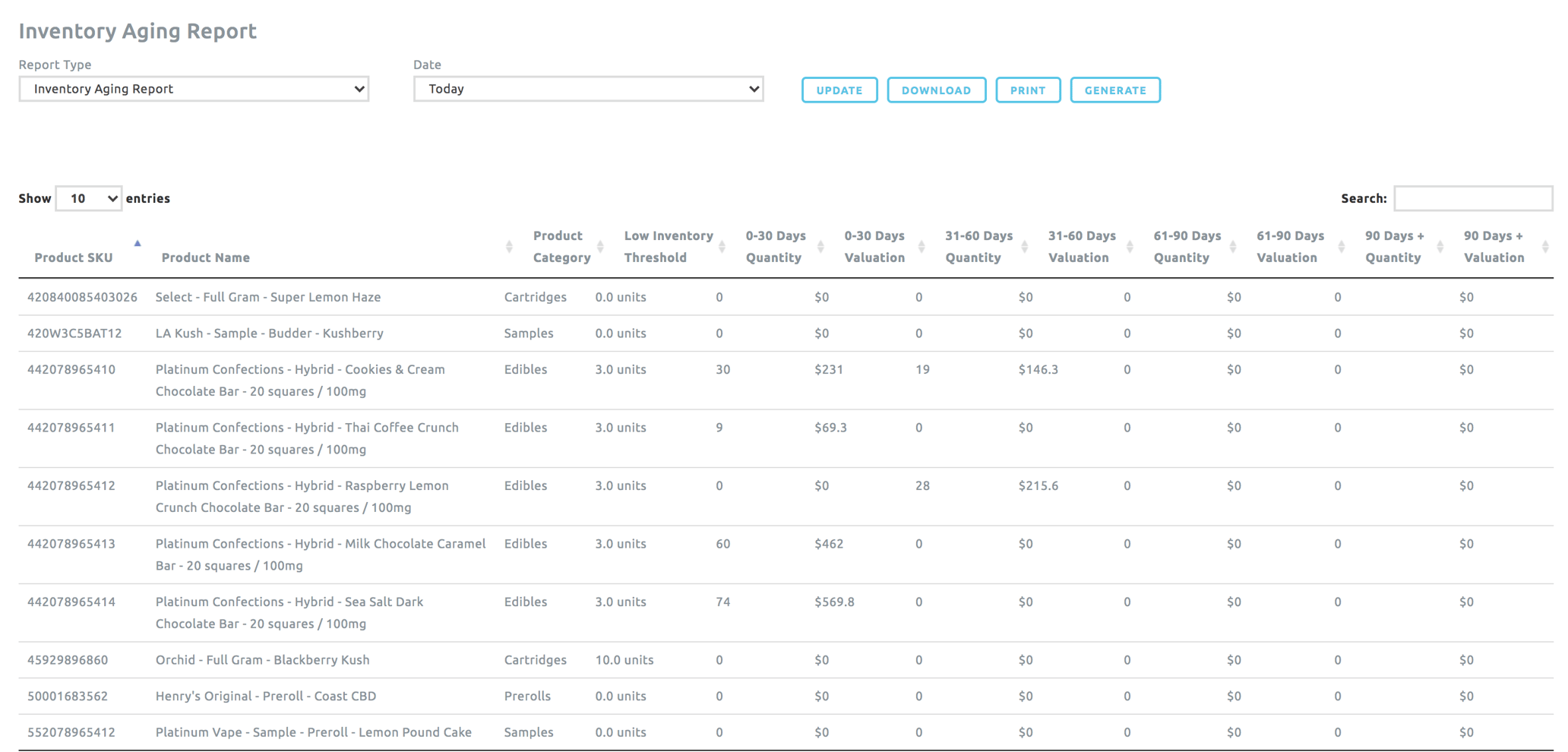The width and height of the screenshot is (1568, 752).
Task: Select the Henry's Original Preroll Coast CBD row
Action: (x=265, y=697)
